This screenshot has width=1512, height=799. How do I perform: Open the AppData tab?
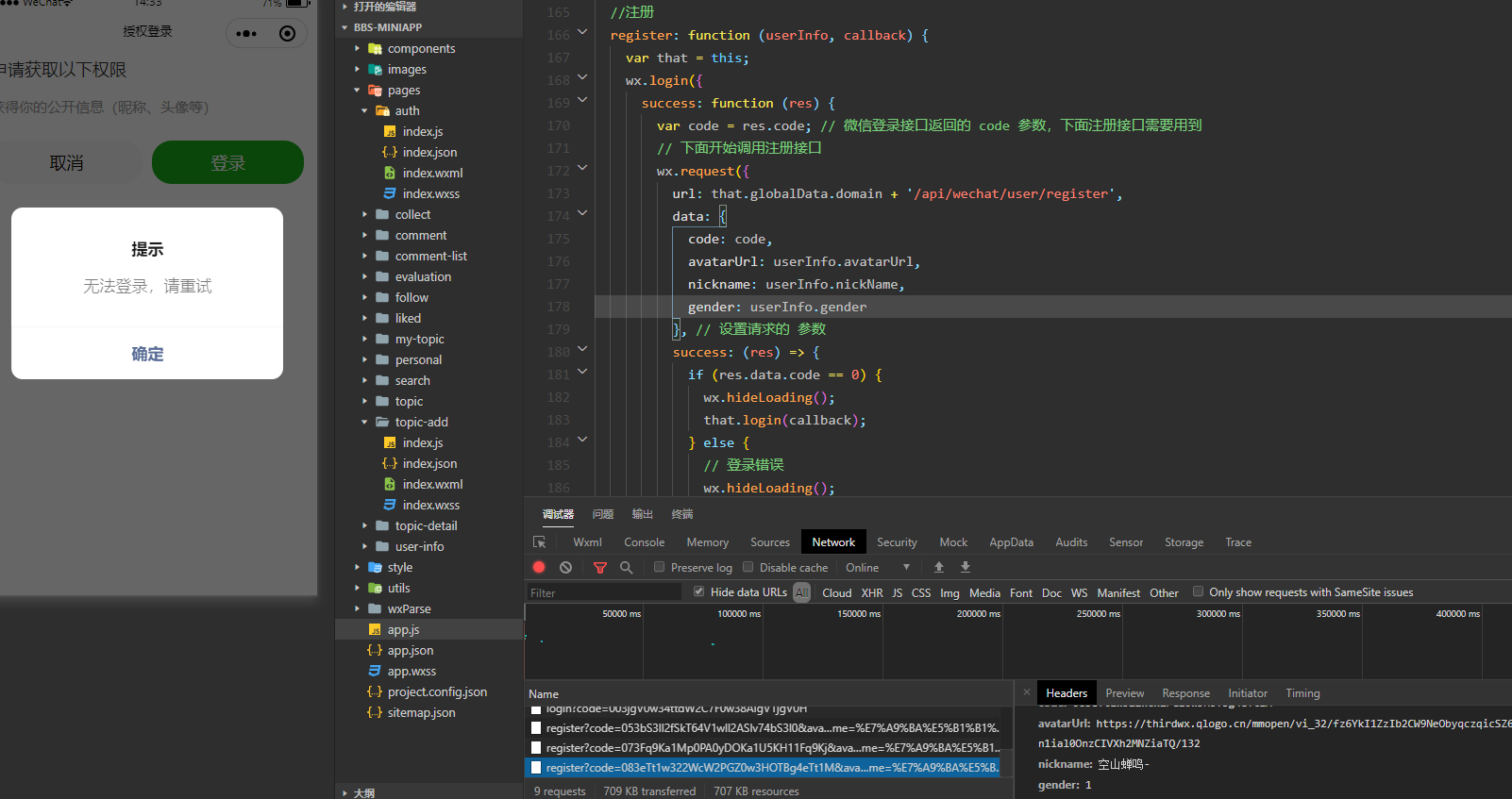[1011, 542]
